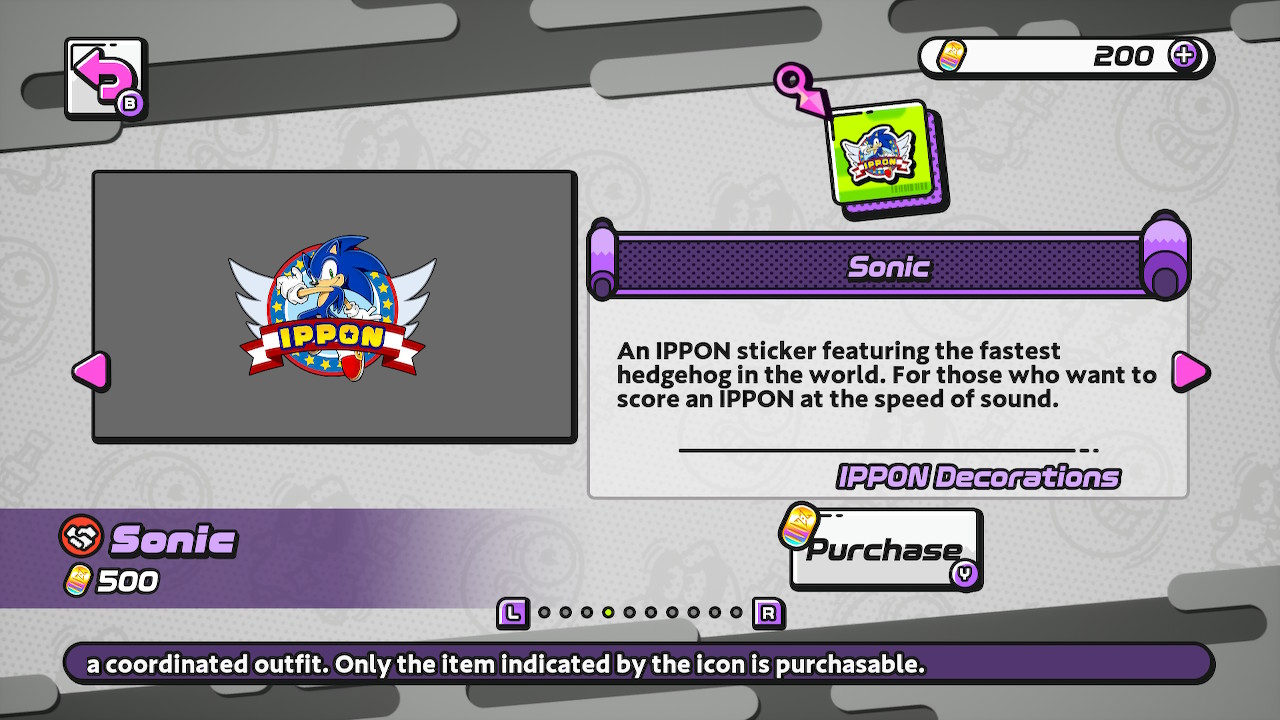Viewport: 1280px width, 720px height.
Task: Add currency with the plus icon
Action: (x=1184, y=56)
